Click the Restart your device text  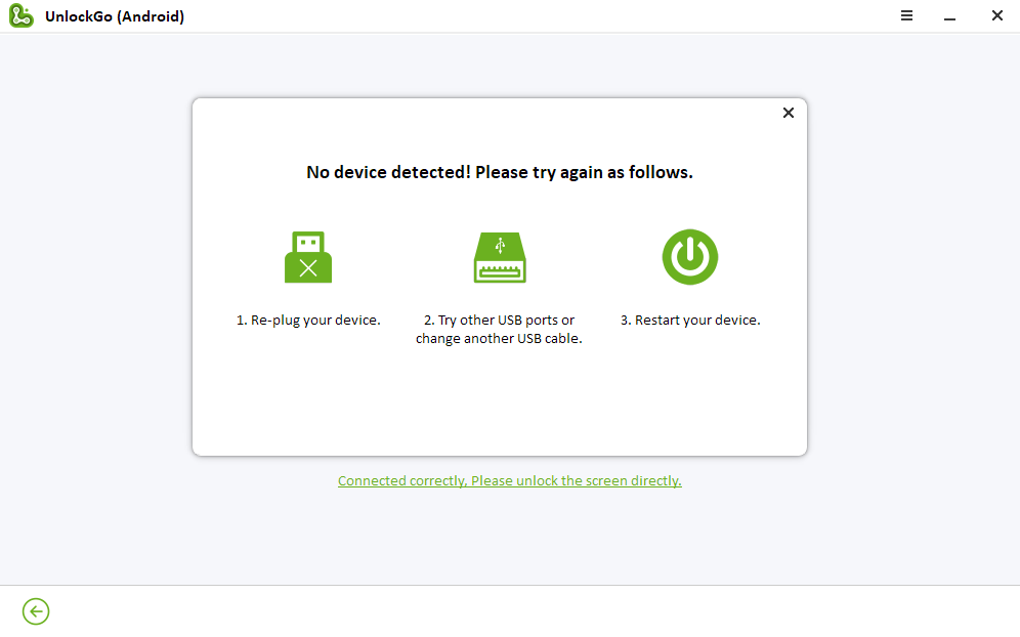point(690,320)
